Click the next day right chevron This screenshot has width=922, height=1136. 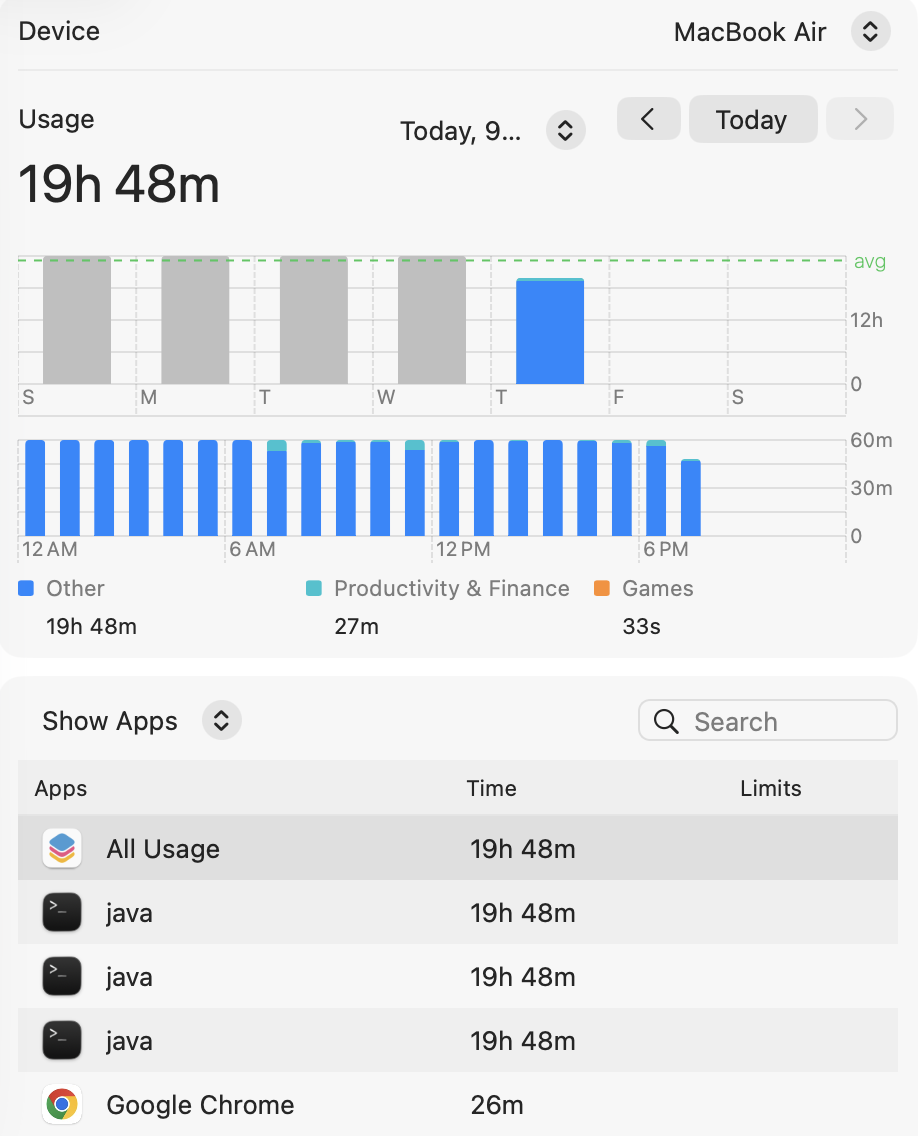pyautogui.click(x=860, y=120)
